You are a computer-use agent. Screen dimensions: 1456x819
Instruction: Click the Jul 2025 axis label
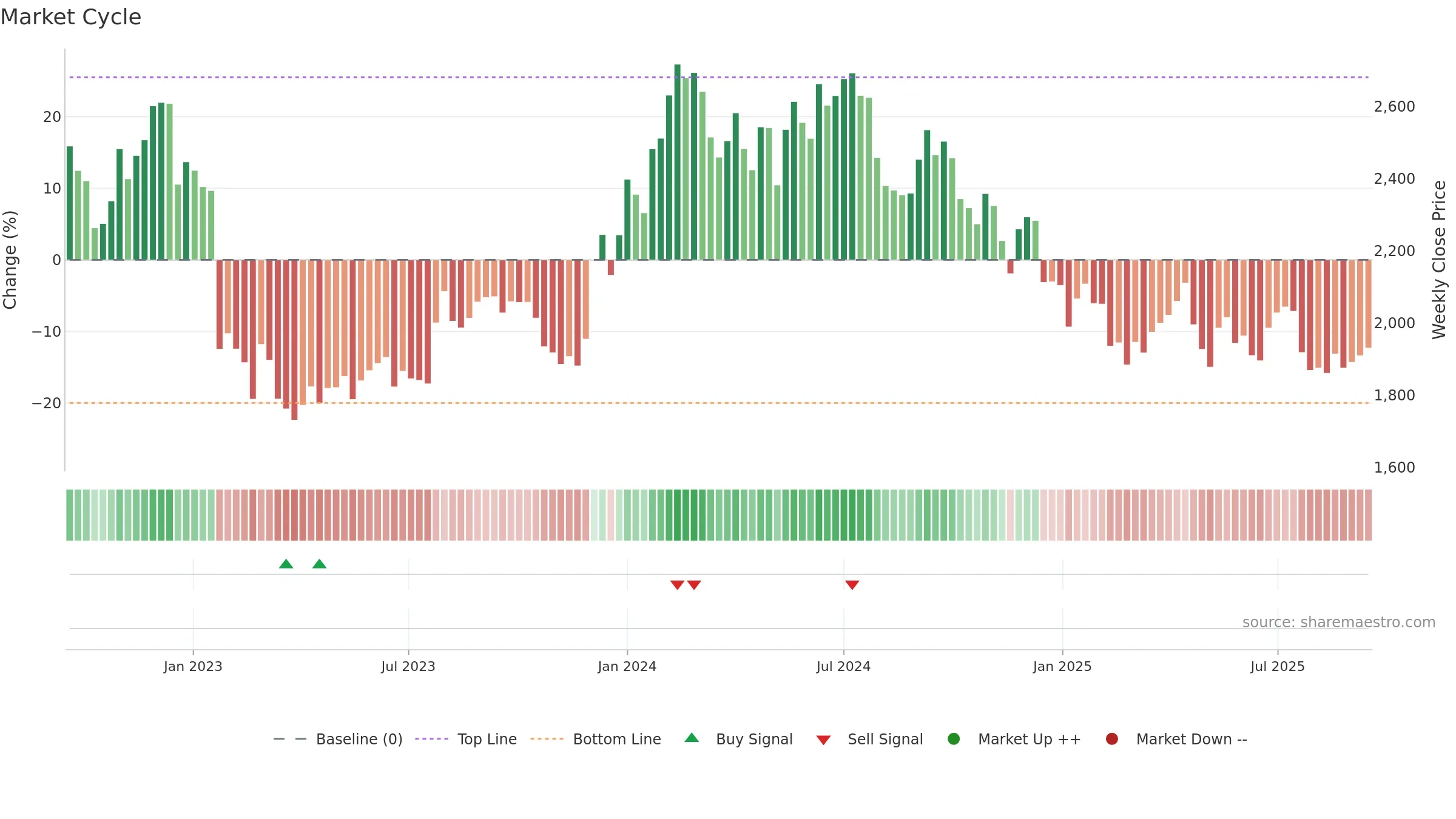[x=1278, y=666]
